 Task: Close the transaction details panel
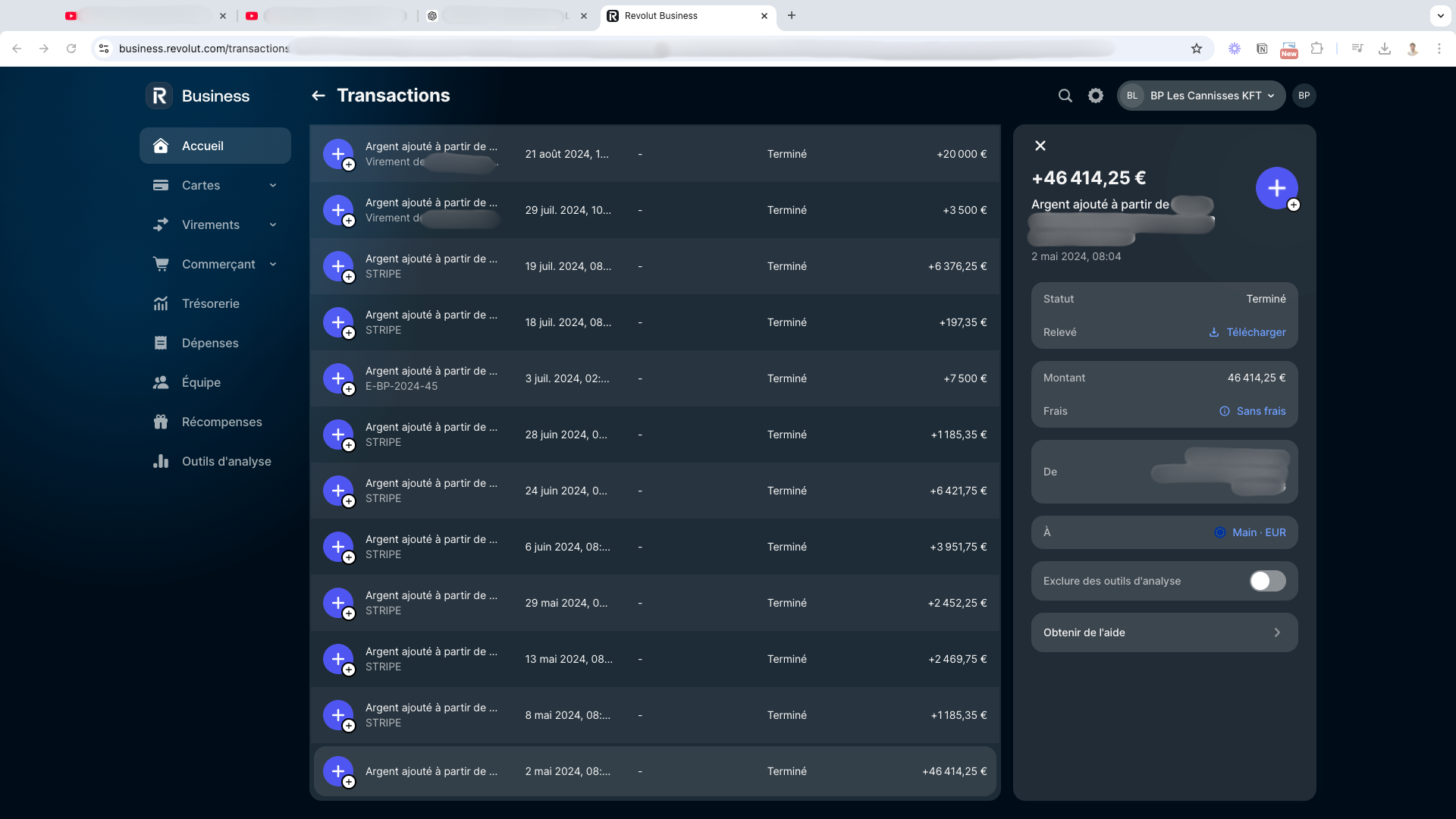click(1040, 146)
